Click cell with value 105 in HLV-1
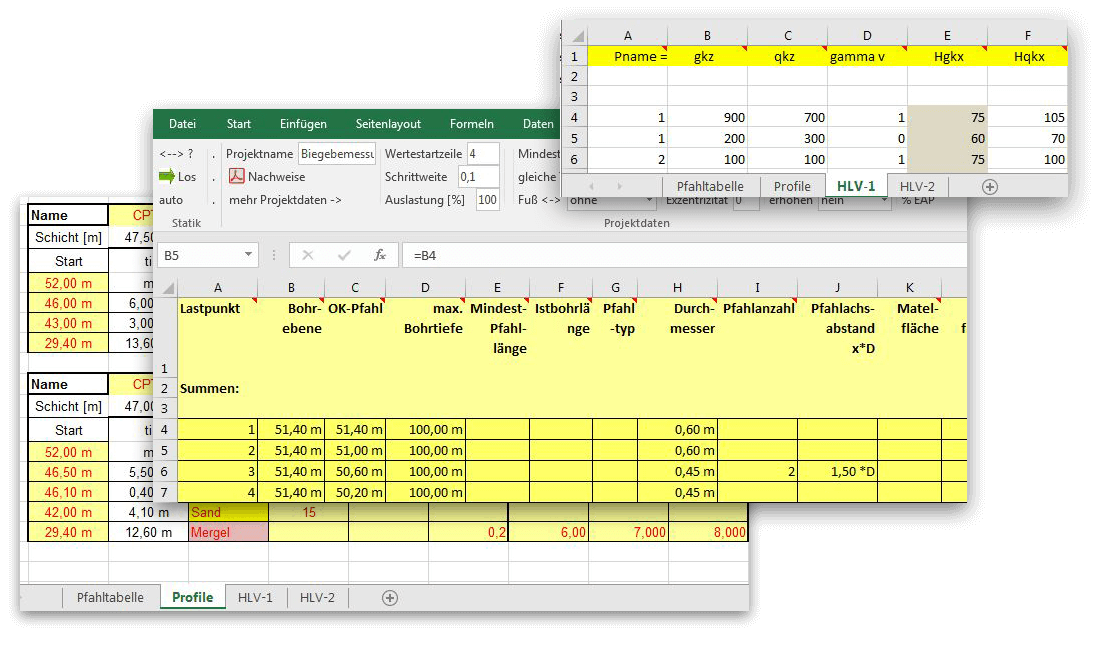The image size is (1095, 648). [1028, 117]
